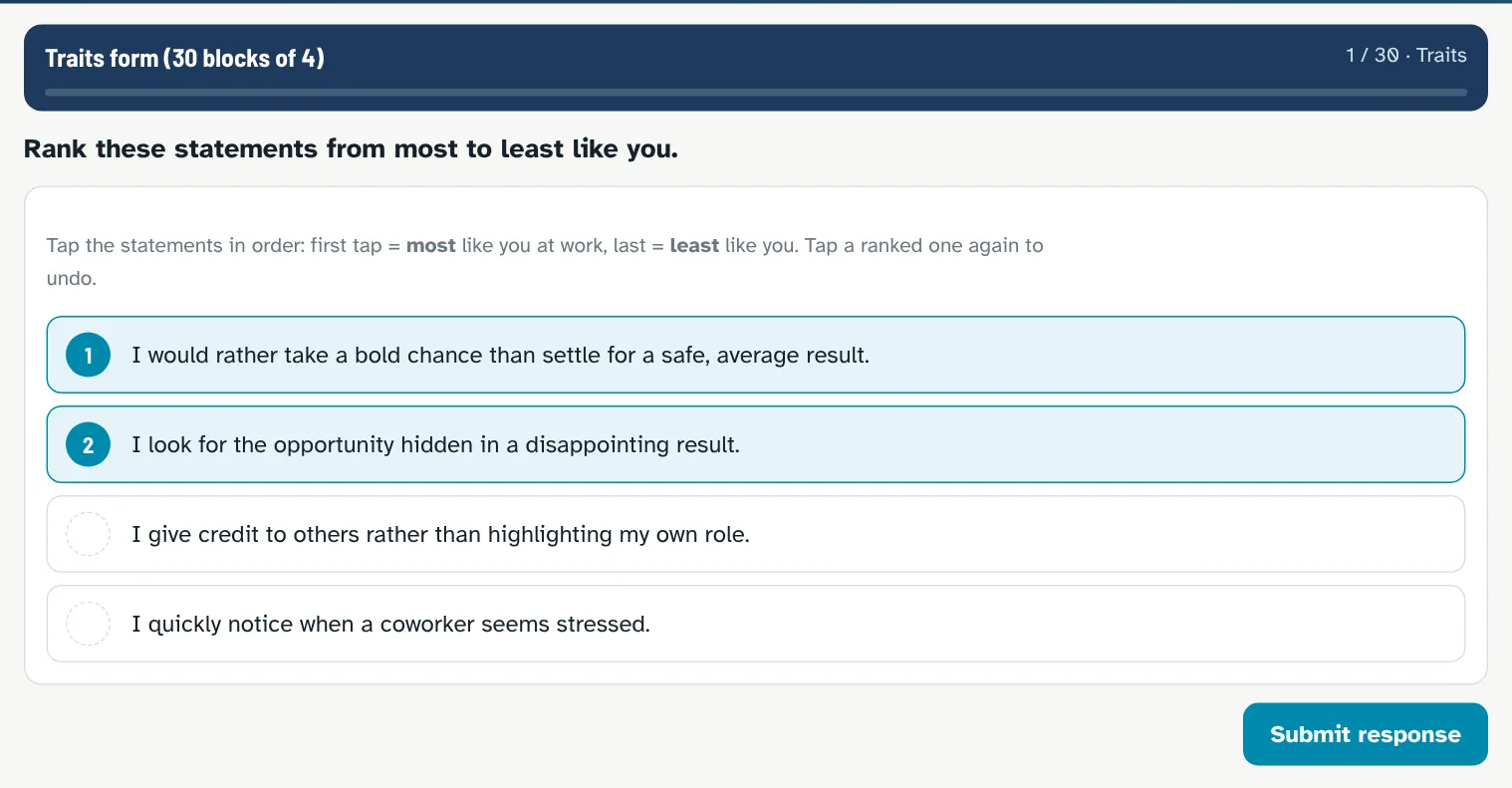Tap the coworker seems stressed statement
Image resolution: width=1512 pixels, height=788 pixels.
point(756,624)
